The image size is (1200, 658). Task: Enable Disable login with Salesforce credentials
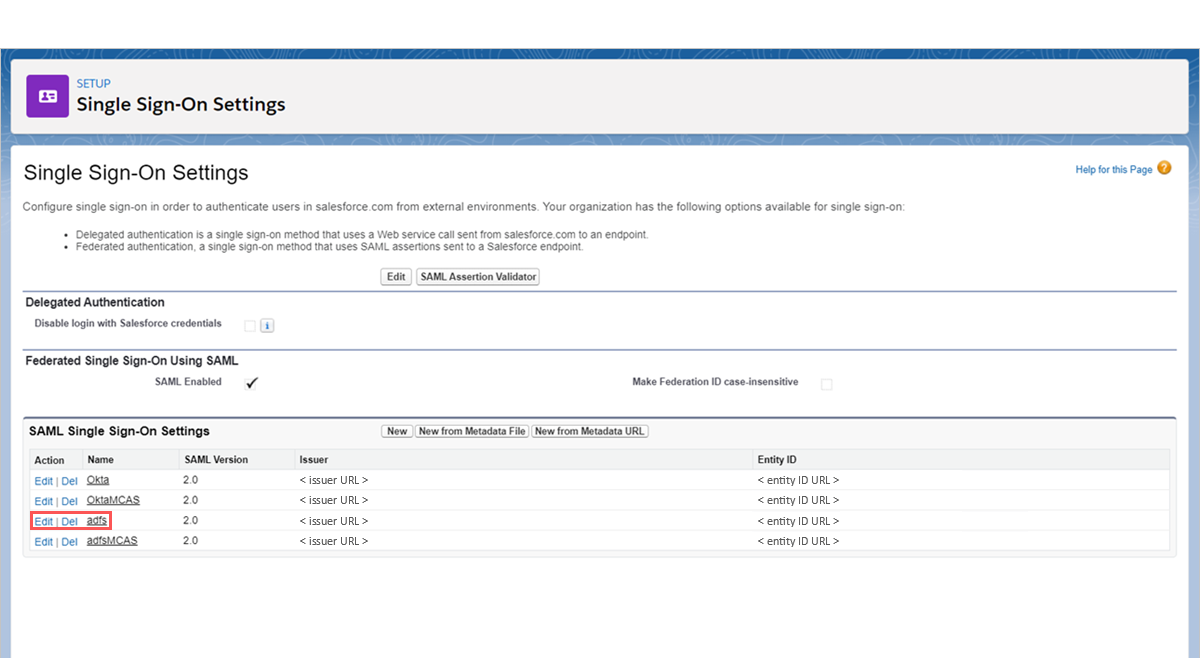coord(248,324)
